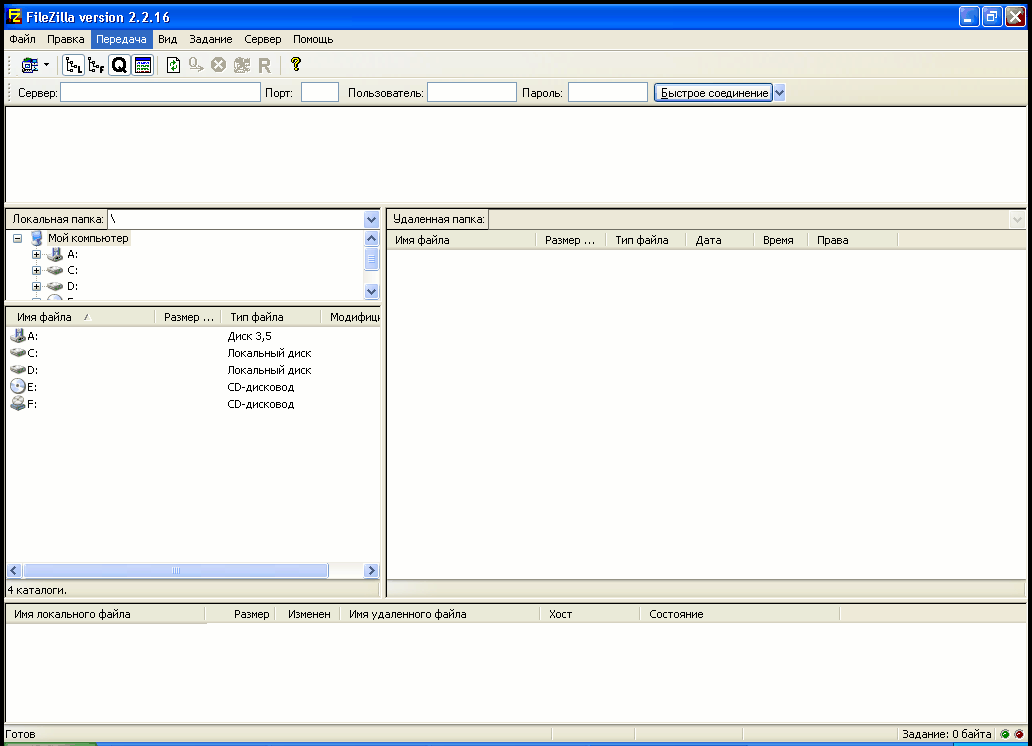1032x746 pixels.
Task: Sort local list by Тип файла column
Action: tap(271, 317)
